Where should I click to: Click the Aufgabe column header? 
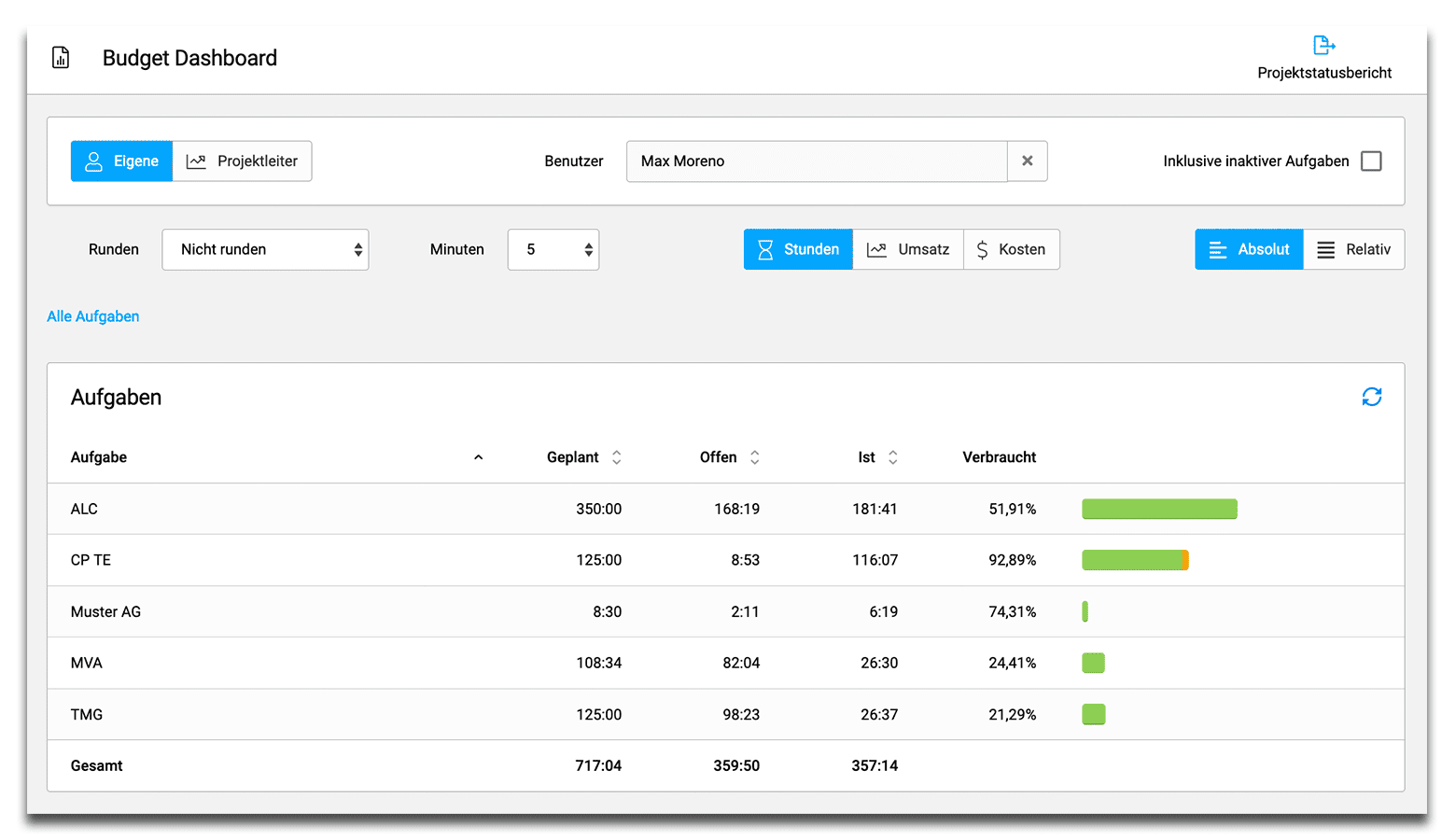[99, 457]
